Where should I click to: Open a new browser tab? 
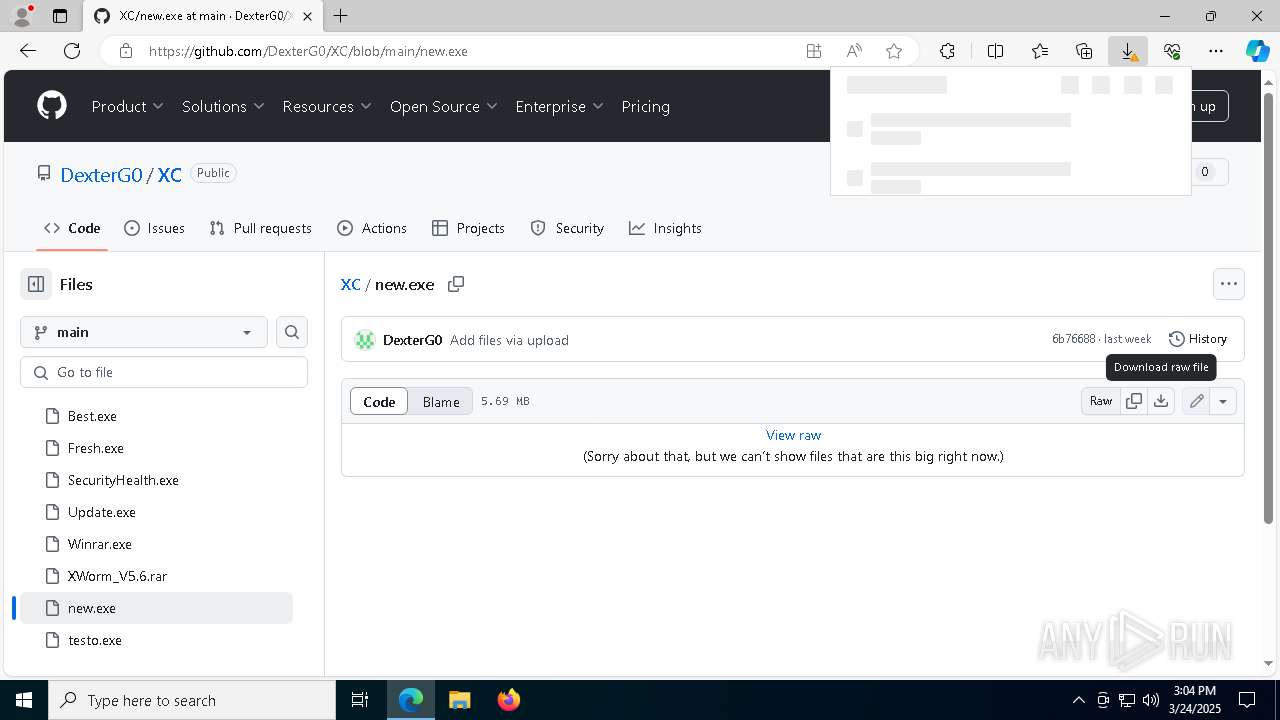(341, 16)
